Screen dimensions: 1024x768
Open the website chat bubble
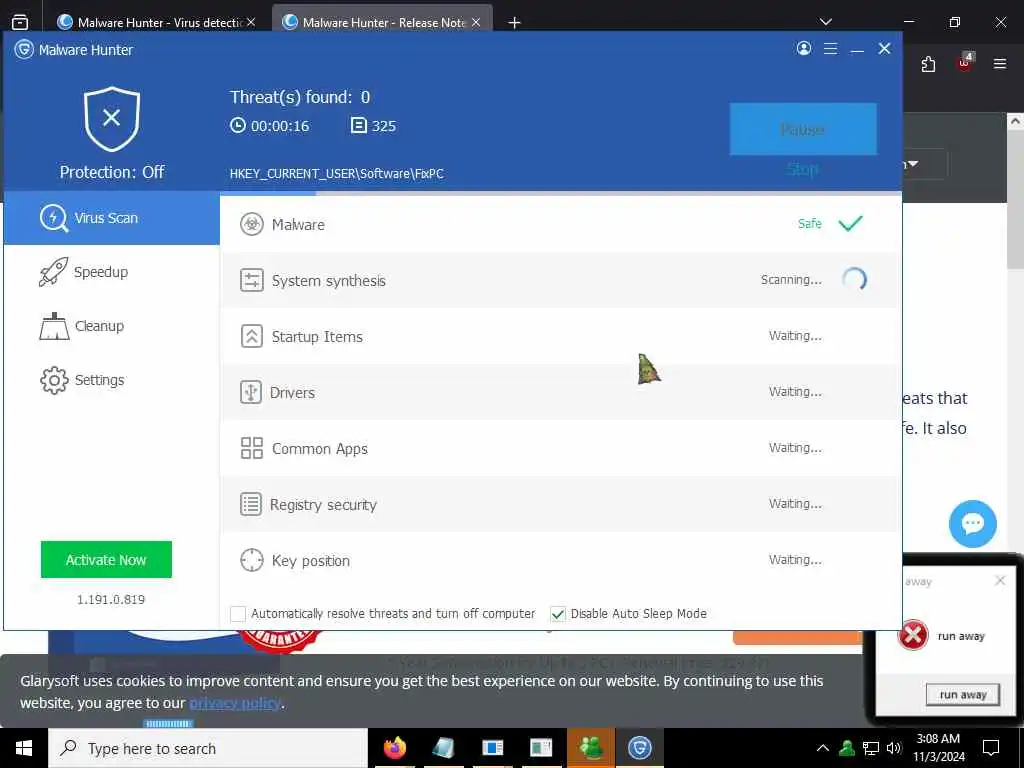coord(972,524)
